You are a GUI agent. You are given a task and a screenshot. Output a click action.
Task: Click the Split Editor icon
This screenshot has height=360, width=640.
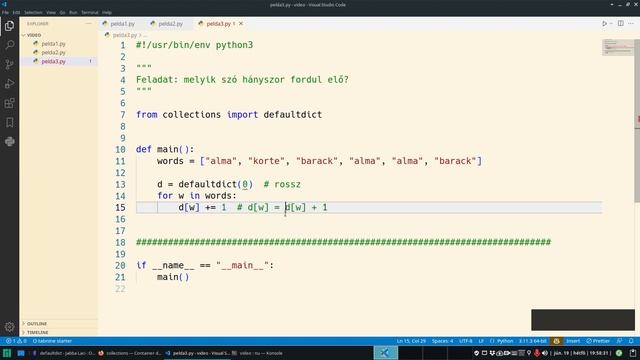[x=620, y=24]
